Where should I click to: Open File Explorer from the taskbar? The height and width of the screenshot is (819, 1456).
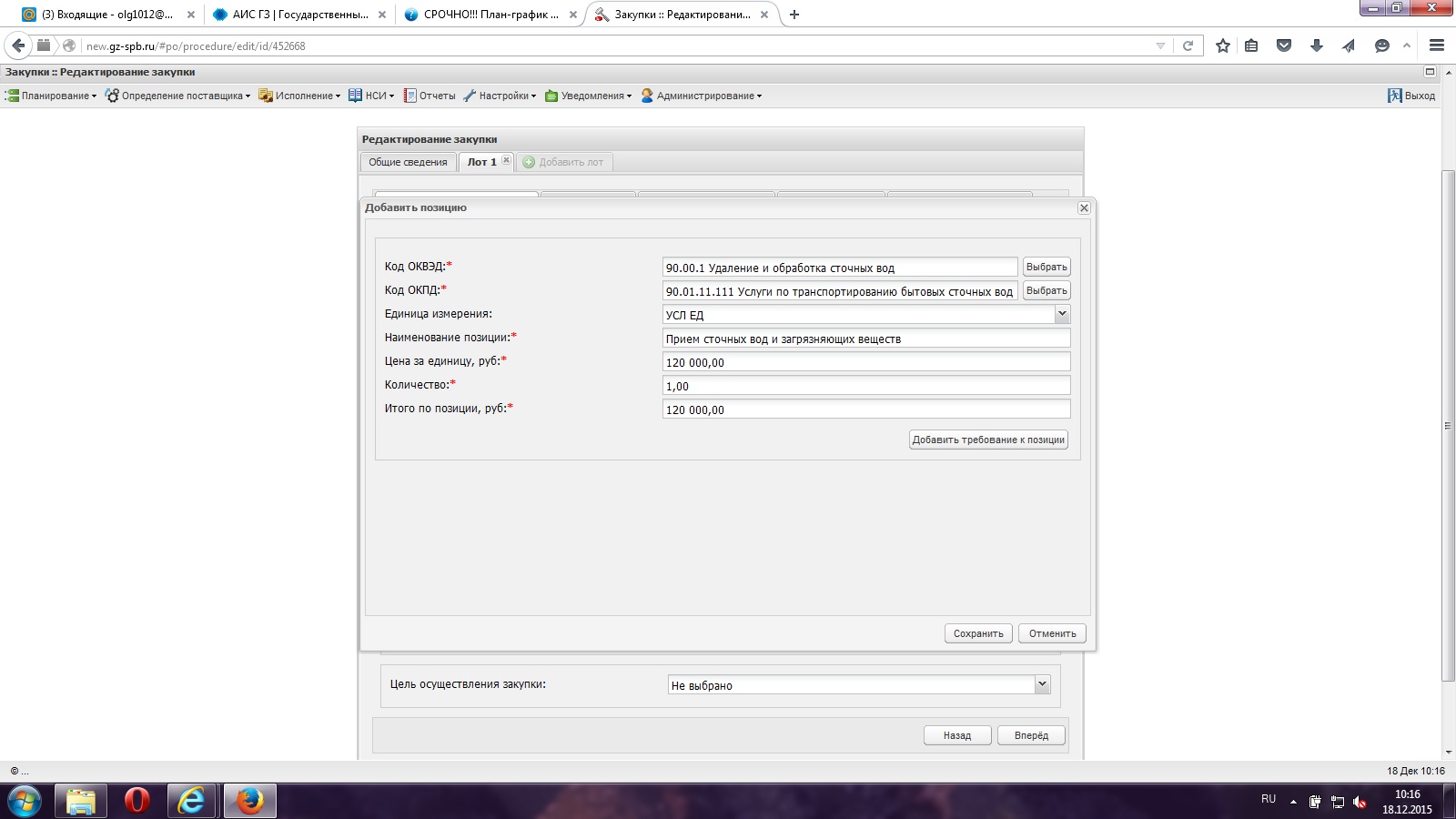(80, 801)
